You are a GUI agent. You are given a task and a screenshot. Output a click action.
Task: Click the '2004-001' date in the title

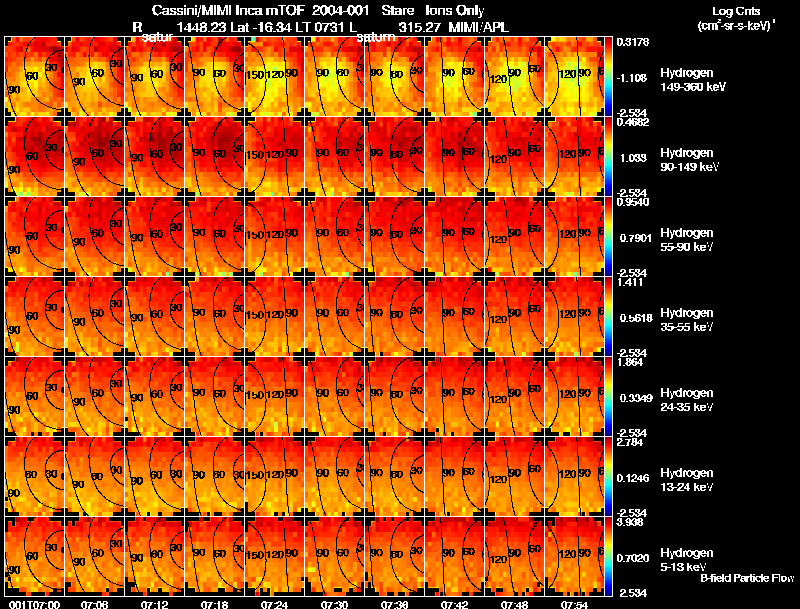coord(341,10)
